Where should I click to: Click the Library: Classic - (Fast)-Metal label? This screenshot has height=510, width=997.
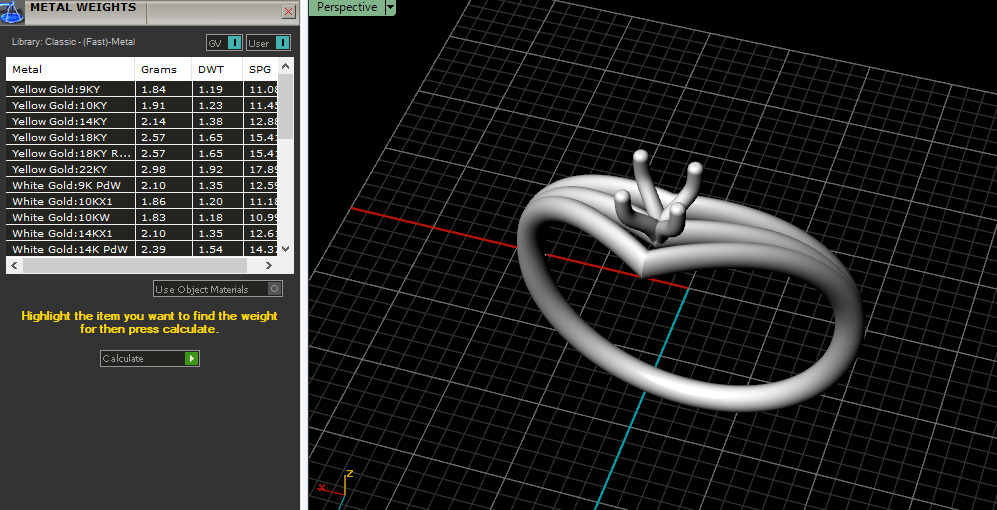74,42
